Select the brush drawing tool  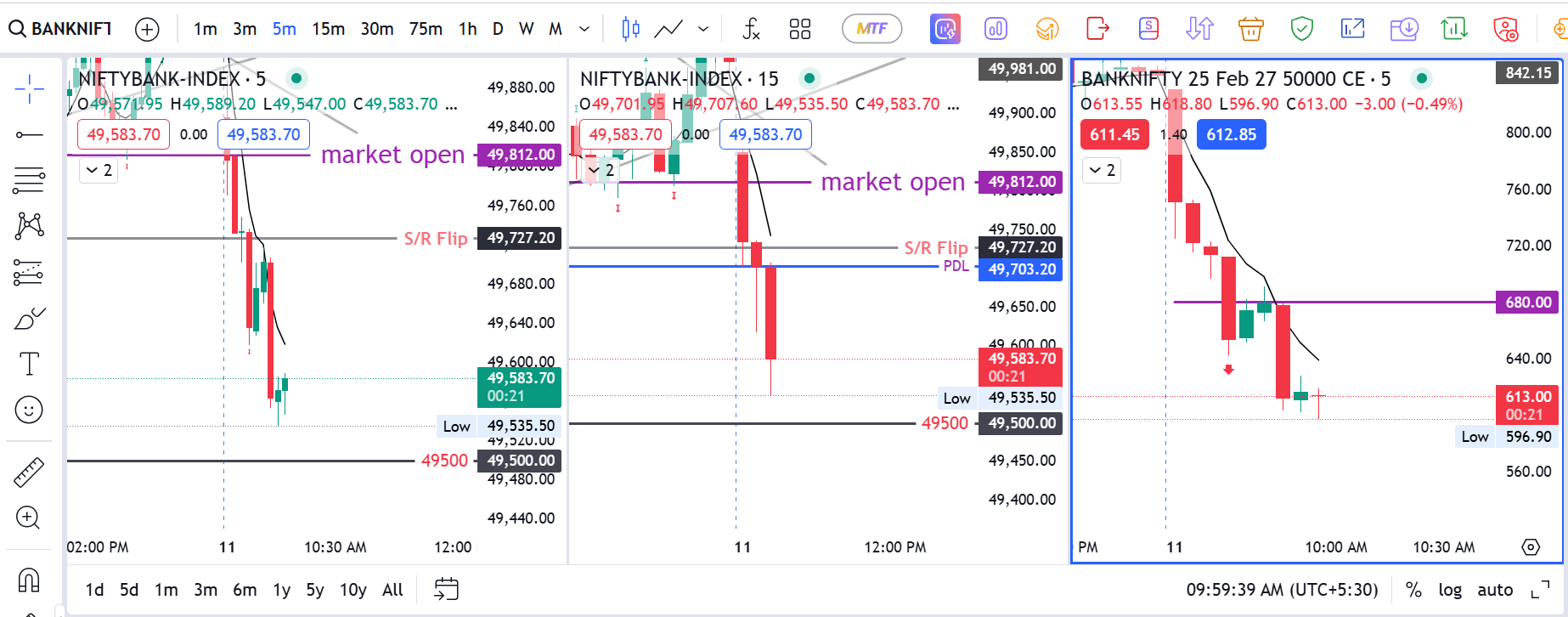pyautogui.click(x=29, y=319)
